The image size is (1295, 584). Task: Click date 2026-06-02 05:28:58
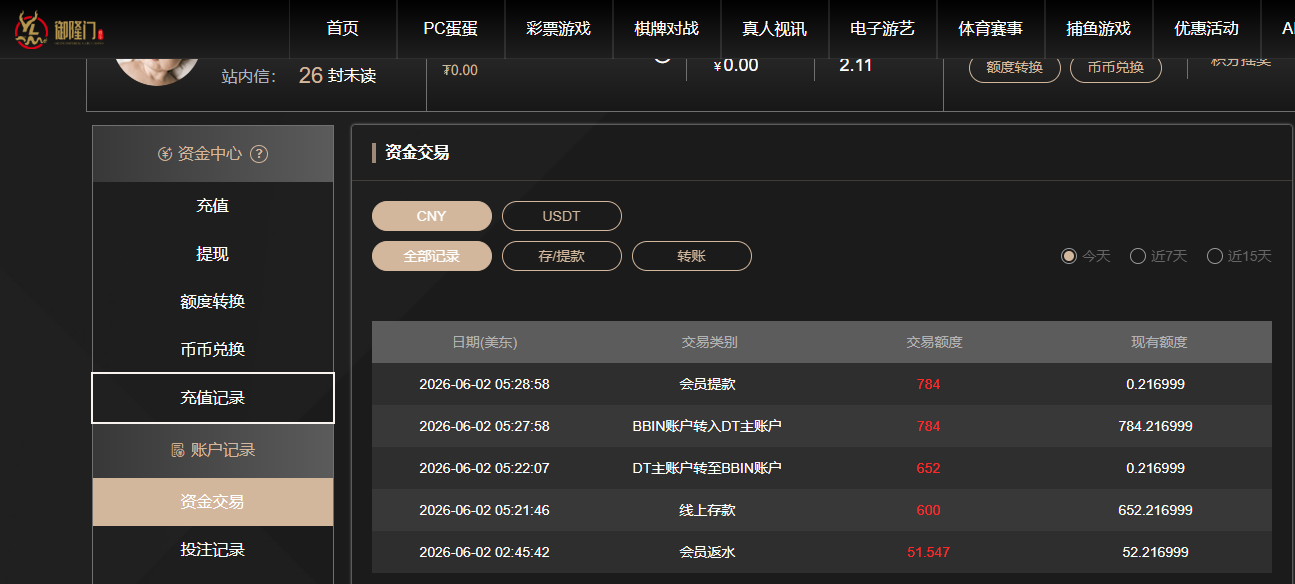click(x=484, y=384)
